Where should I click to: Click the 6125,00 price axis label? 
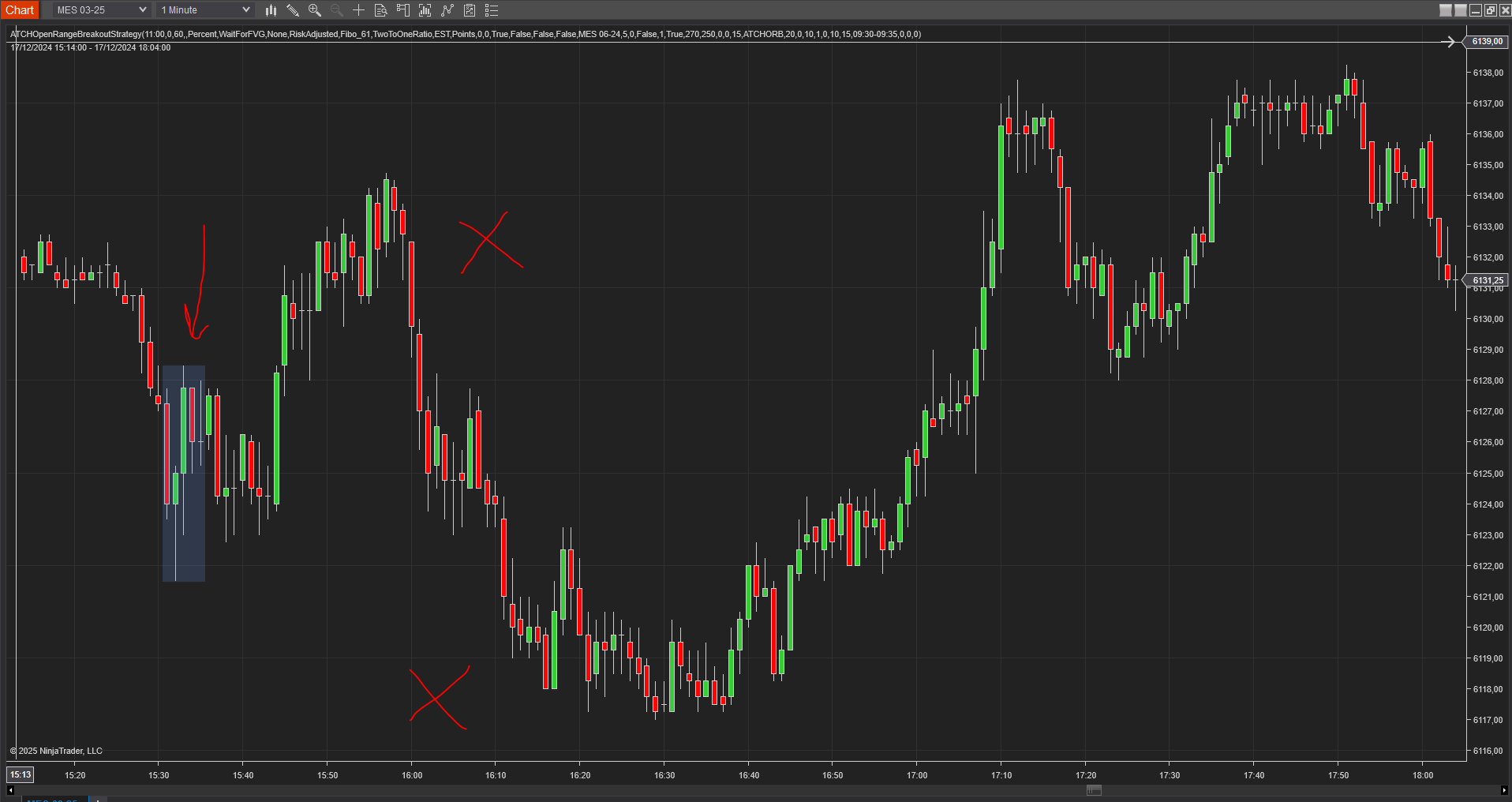(x=1488, y=474)
